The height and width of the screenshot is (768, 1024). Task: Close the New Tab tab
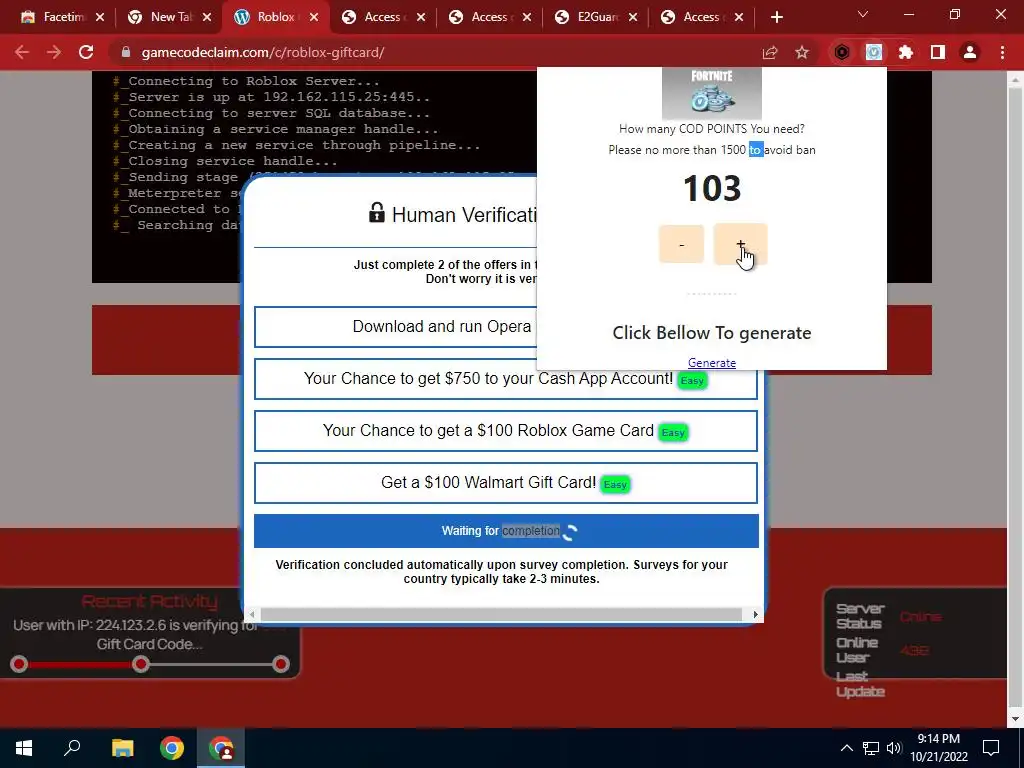207,17
